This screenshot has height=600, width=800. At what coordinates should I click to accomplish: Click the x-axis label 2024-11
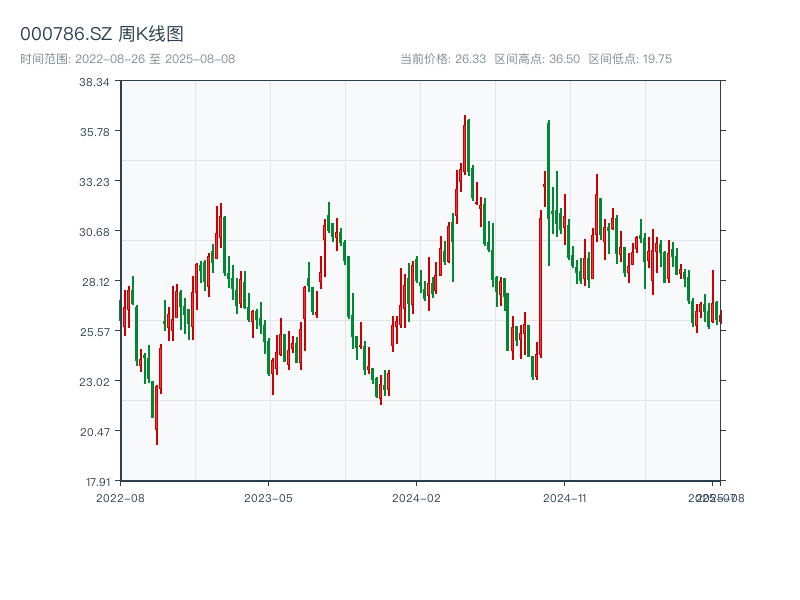point(564,498)
